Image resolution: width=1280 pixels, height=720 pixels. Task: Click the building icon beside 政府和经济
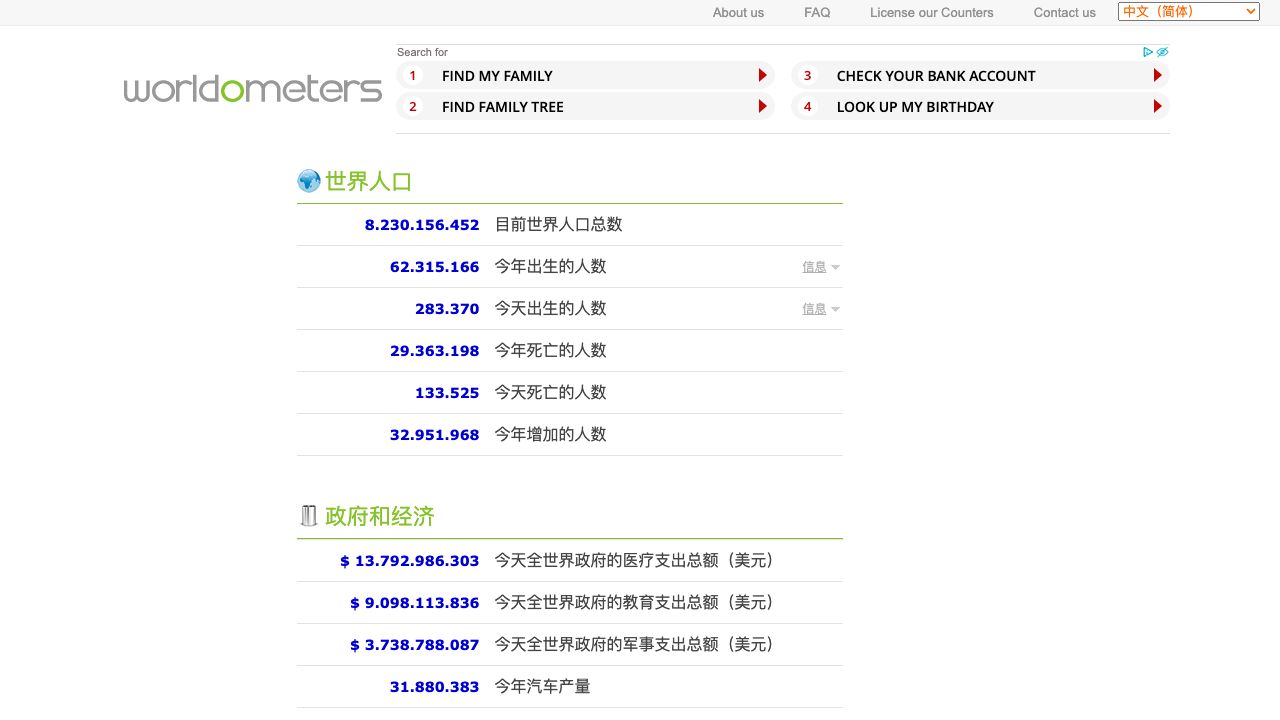(x=309, y=516)
